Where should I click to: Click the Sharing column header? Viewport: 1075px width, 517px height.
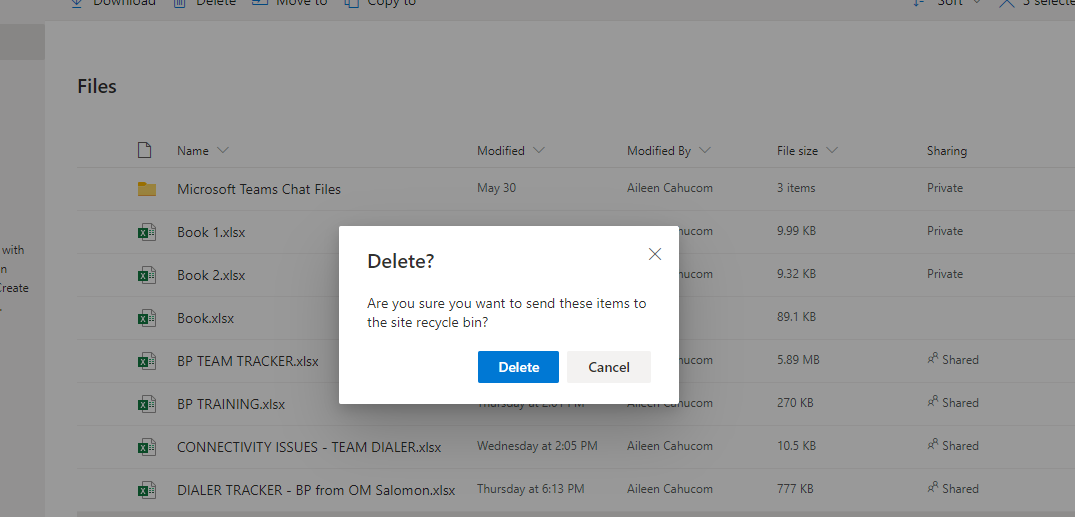pos(947,151)
